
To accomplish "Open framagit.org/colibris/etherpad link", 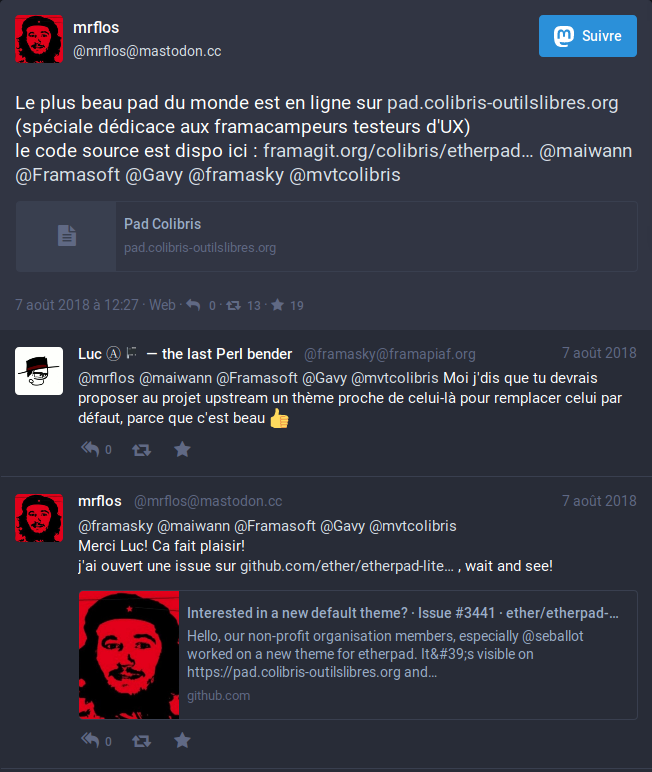I will click(x=398, y=151).
